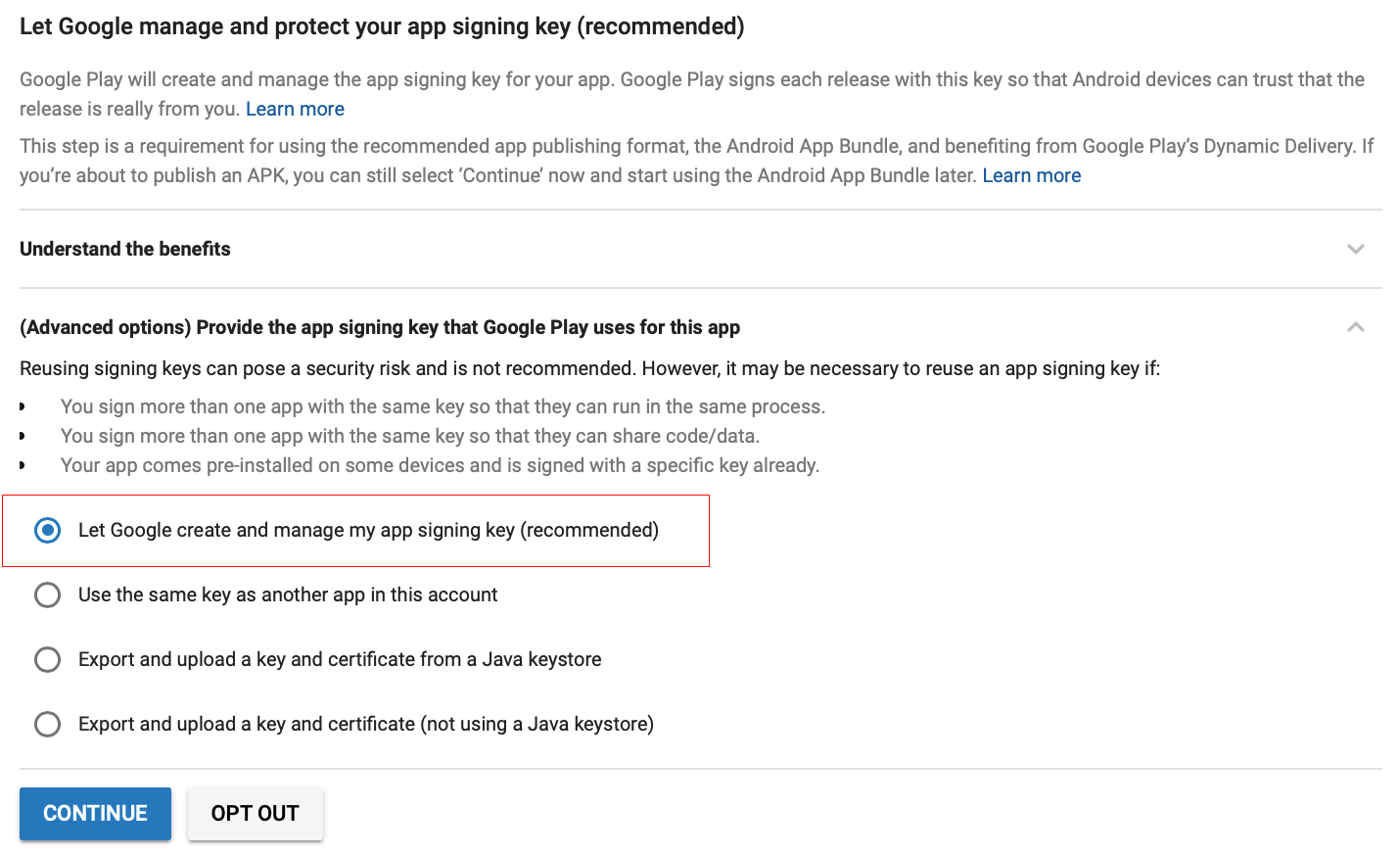This screenshot has height=854, width=1400.
Task: Click the bullet text about pre-installed apps
Action: point(440,465)
